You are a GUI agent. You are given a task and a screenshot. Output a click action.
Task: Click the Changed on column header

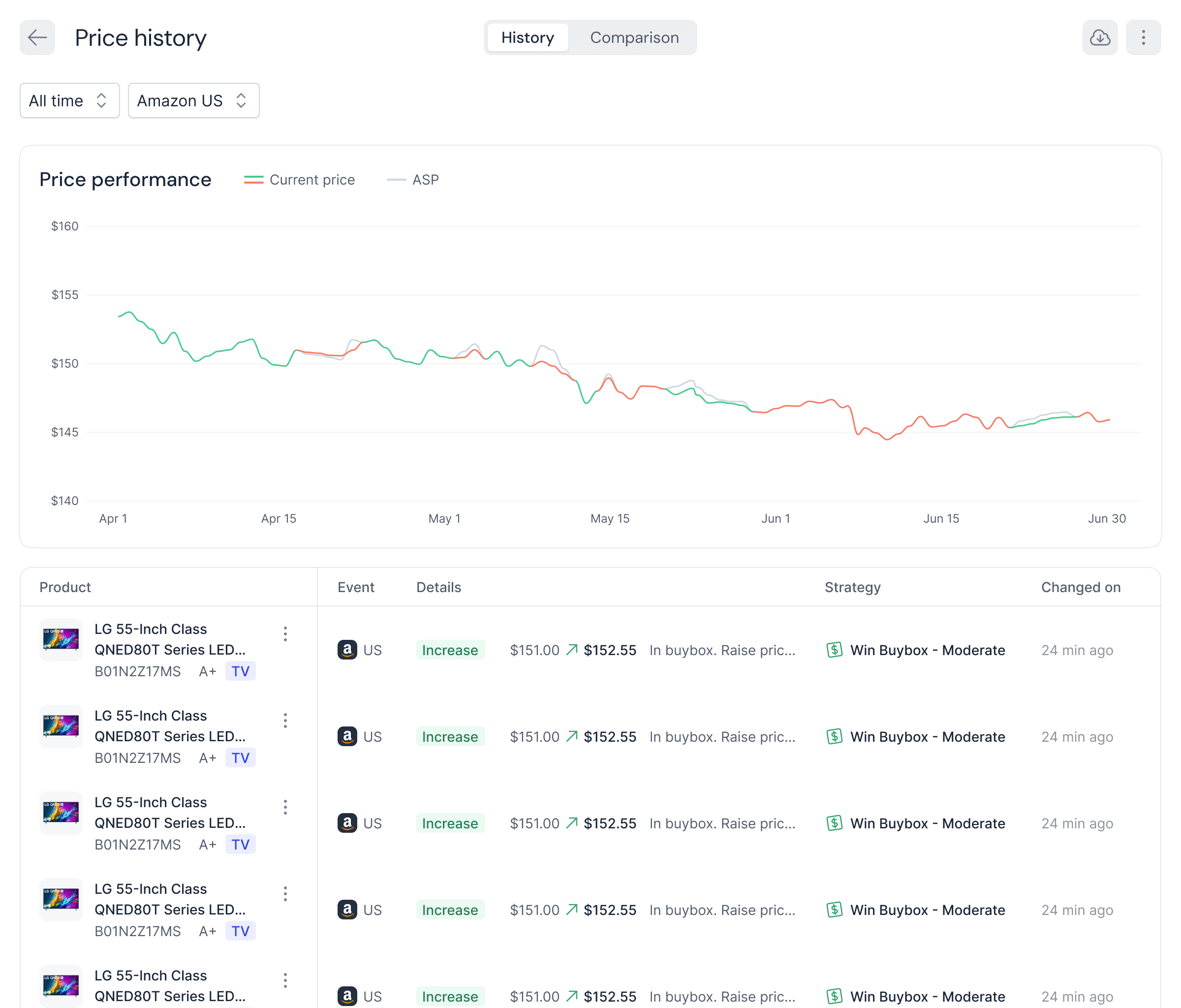[x=1080, y=587]
